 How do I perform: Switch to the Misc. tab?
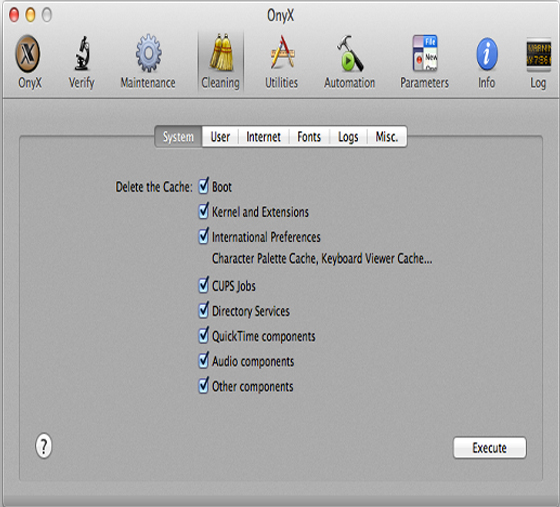point(387,136)
